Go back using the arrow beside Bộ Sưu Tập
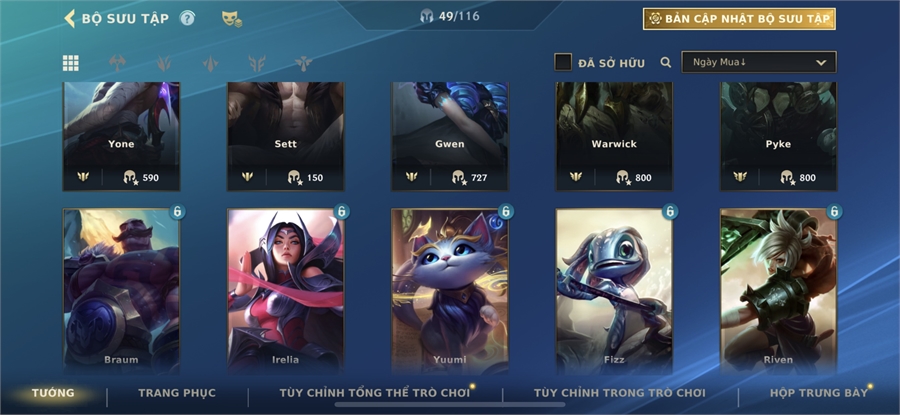 [69, 18]
